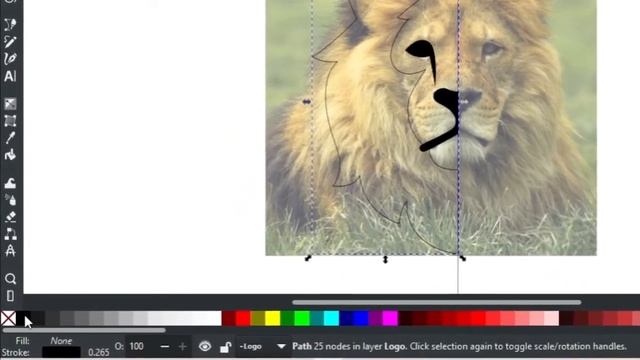640x360 pixels.
Task: Pick the maroon swatch in the palette
Action: [x=229, y=318]
